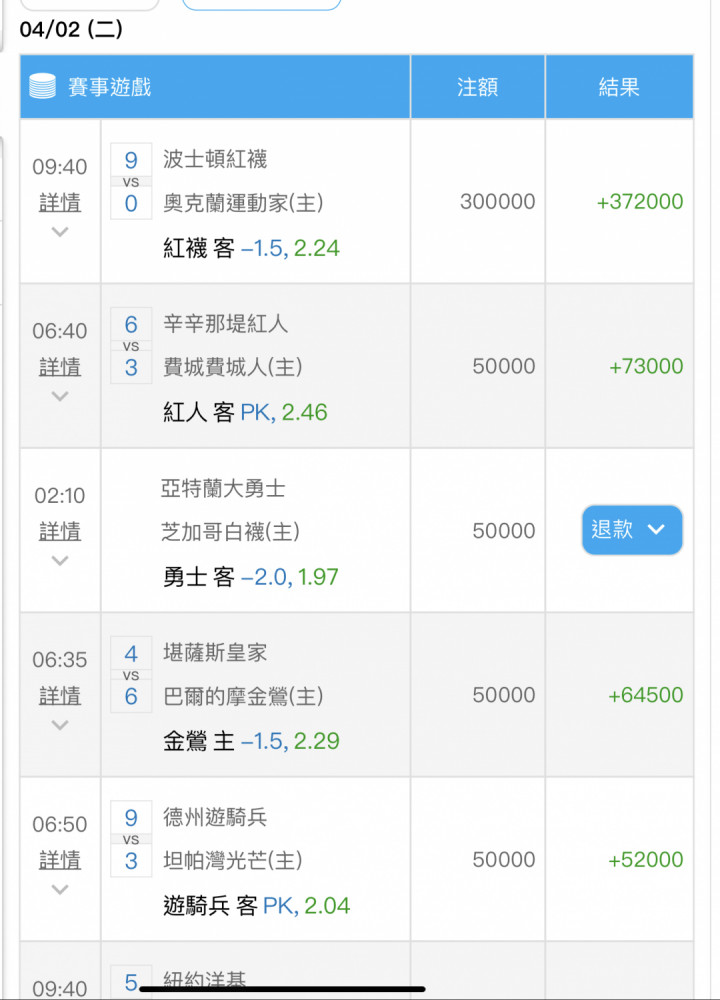Expand the chevron under the 06:40 紅人 row

coord(60,396)
